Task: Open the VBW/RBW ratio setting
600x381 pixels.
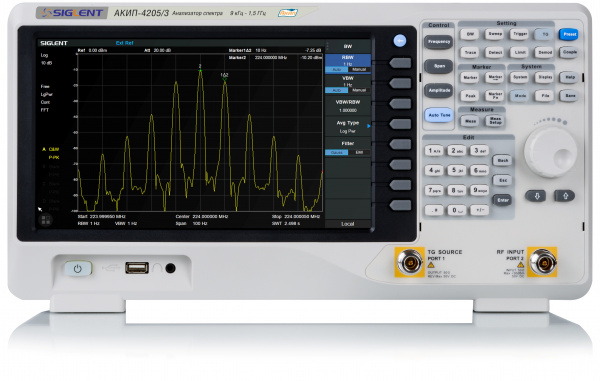Action: point(347,106)
